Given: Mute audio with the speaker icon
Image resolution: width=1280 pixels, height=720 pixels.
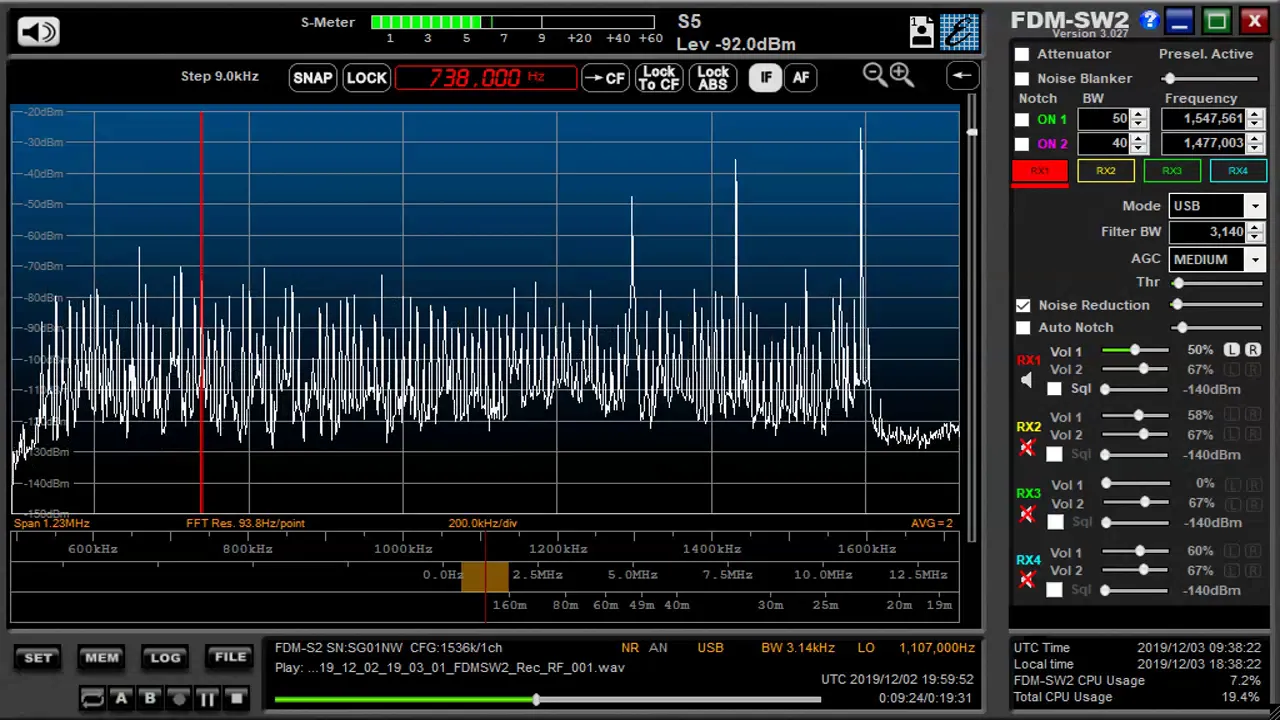Looking at the screenshot, I should [38, 32].
